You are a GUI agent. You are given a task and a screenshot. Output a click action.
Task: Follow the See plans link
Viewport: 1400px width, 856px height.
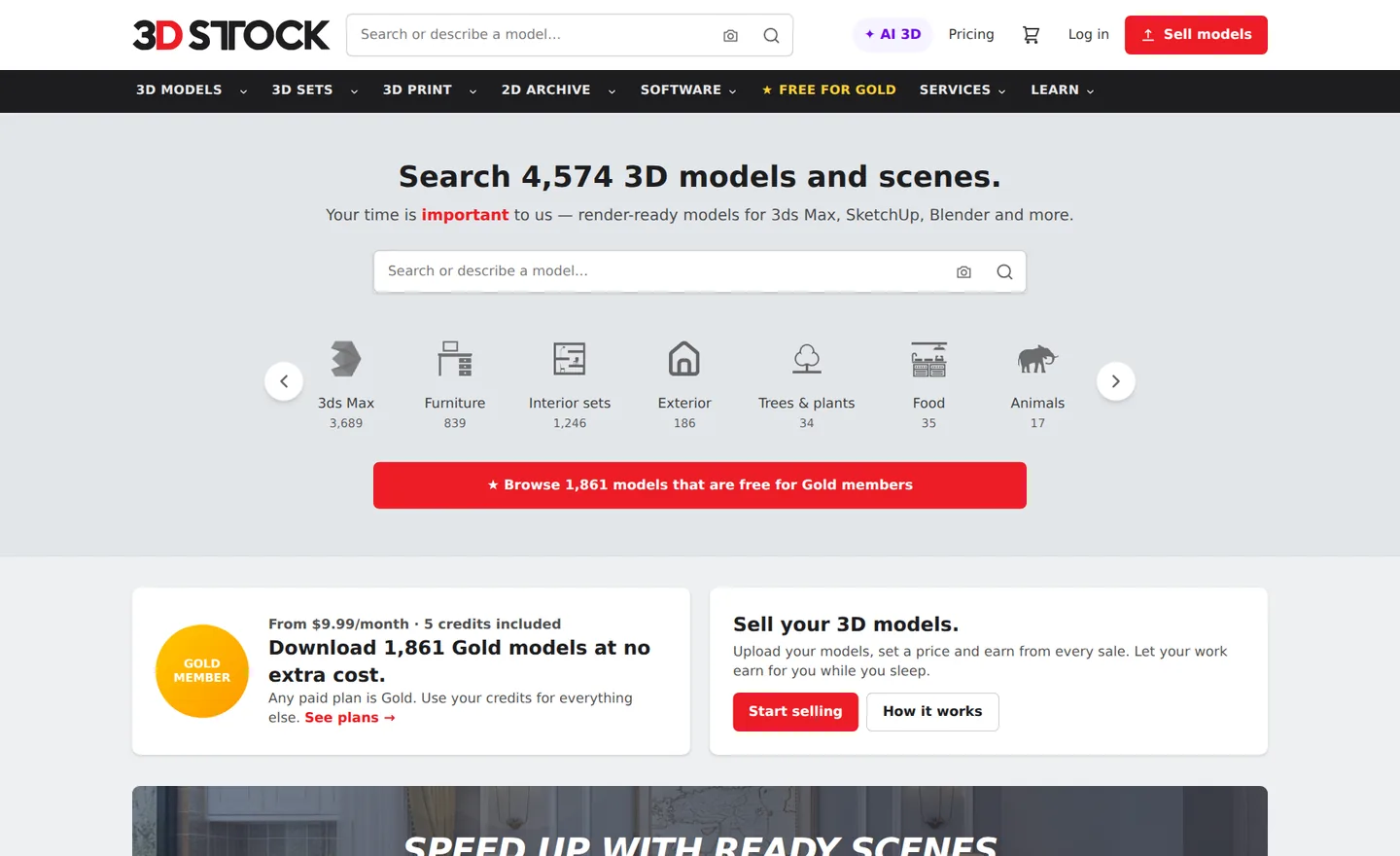coord(350,718)
